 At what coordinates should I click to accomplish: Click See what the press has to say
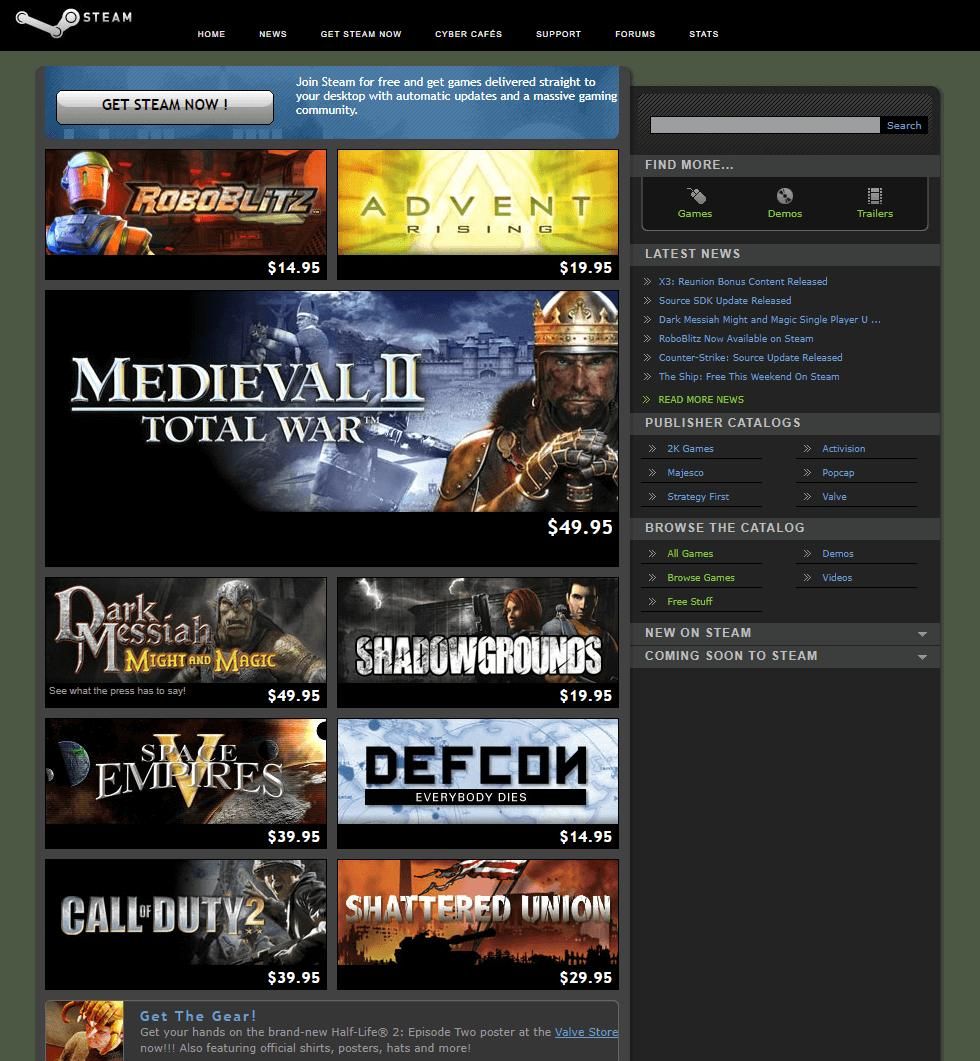pos(117,691)
